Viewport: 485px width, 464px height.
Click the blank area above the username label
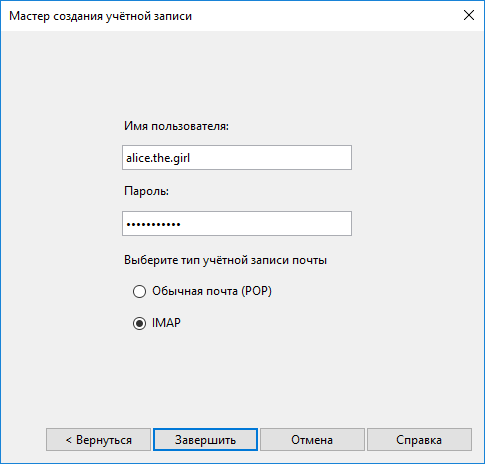click(237, 77)
